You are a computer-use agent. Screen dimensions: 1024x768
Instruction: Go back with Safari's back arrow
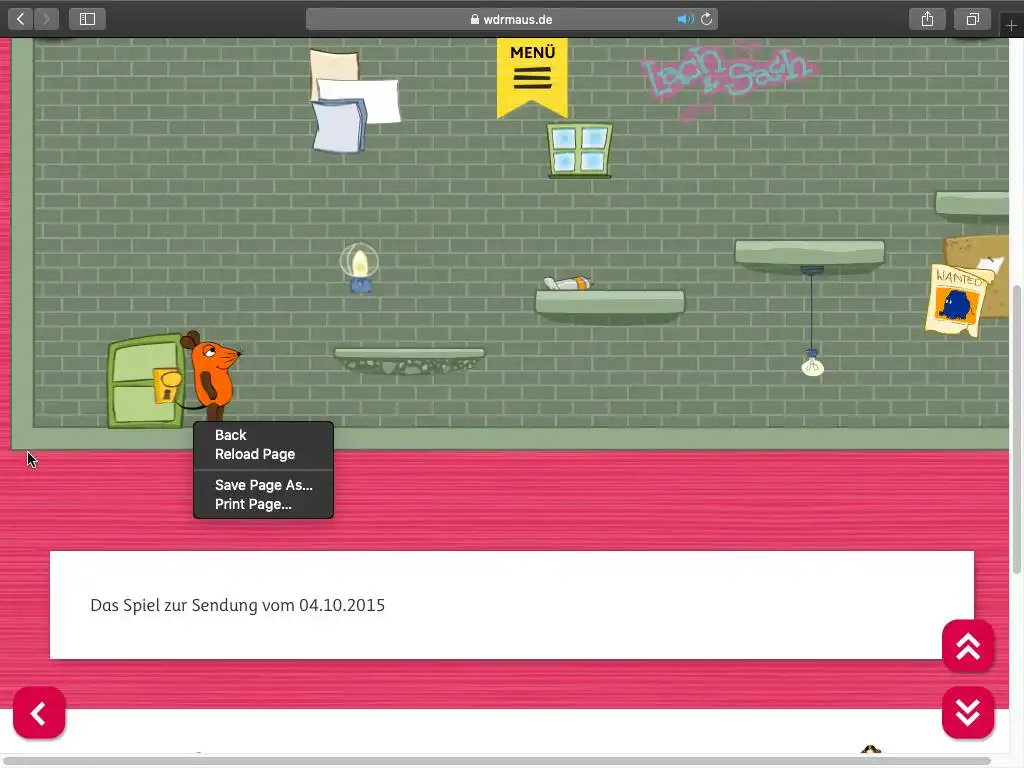pyautogui.click(x=21, y=19)
